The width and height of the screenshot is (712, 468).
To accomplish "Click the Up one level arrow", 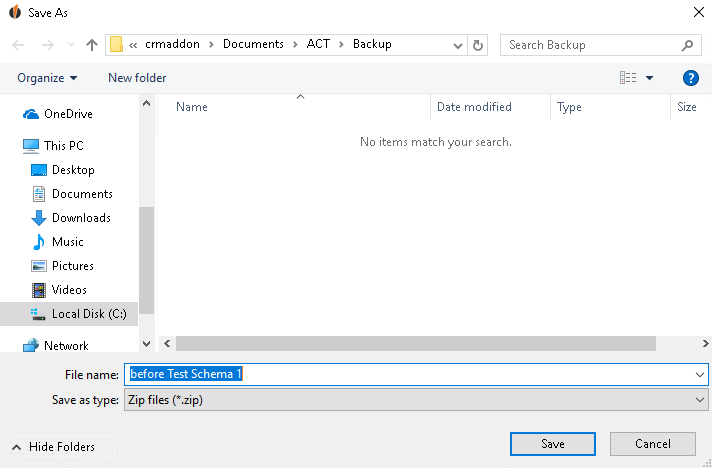I will (x=92, y=45).
